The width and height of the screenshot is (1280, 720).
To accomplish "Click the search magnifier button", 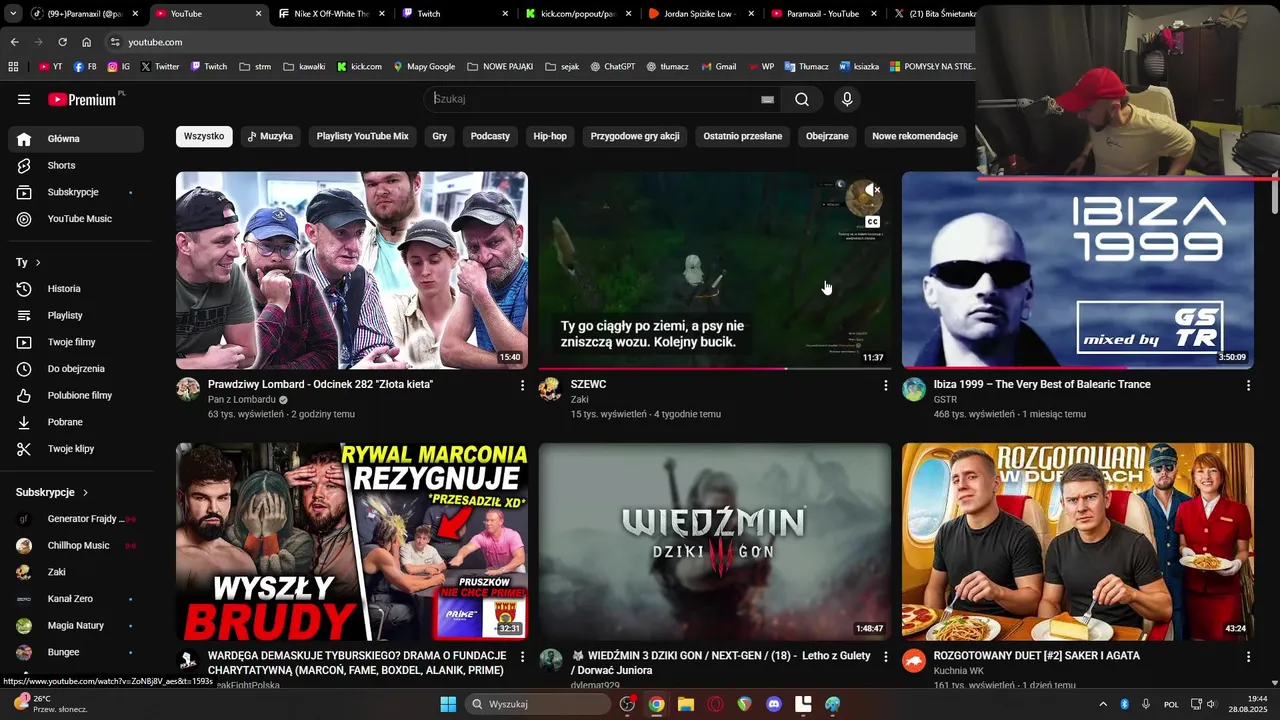I will pos(802,99).
